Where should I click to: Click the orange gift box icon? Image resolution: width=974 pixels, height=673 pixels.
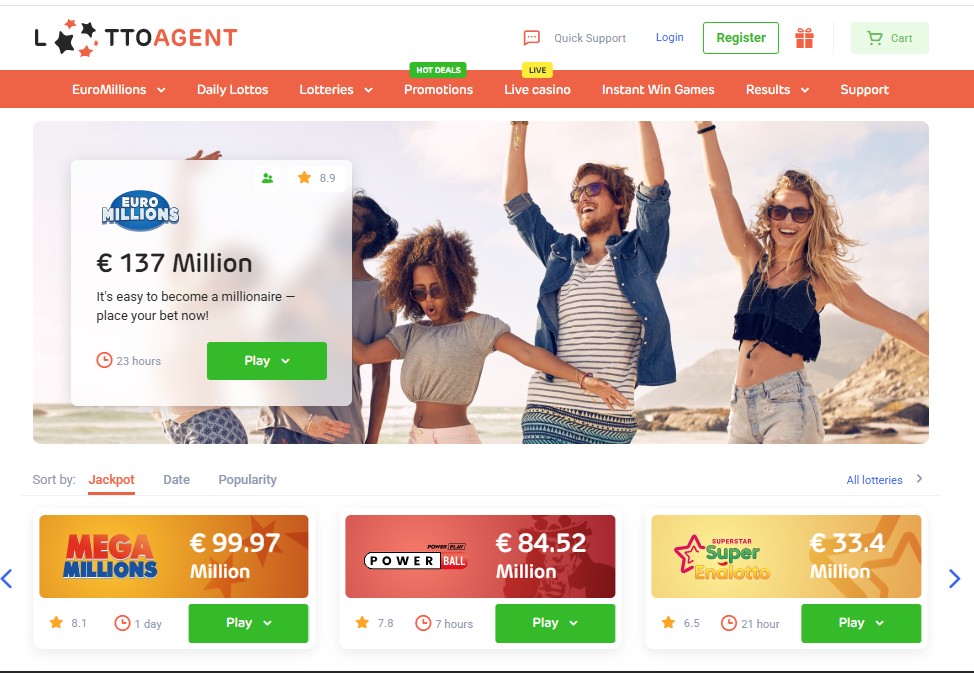[x=804, y=38]
